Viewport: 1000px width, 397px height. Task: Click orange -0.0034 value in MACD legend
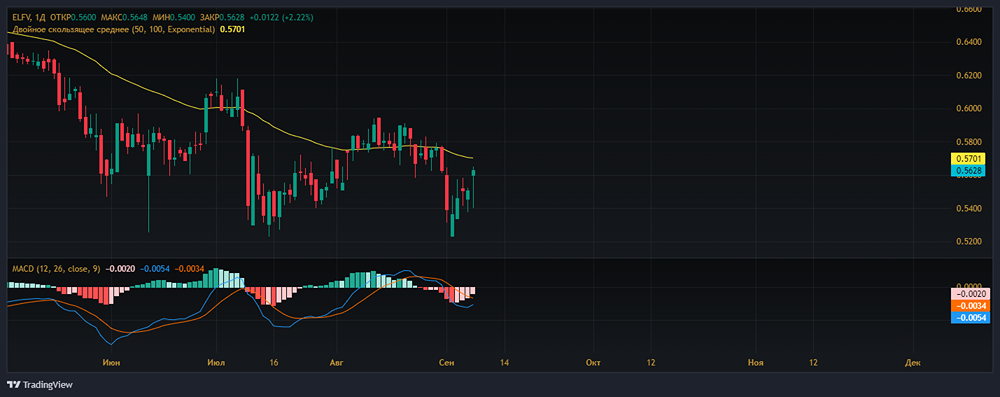pyautogui.click(x=189, y=269)
